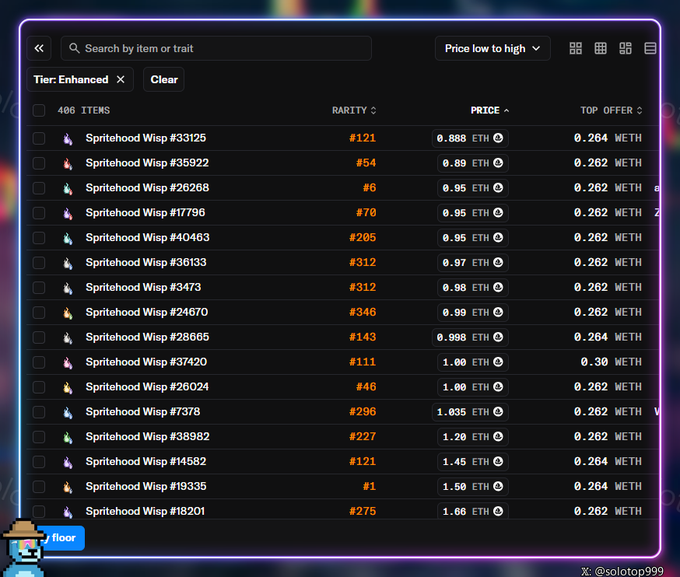
Task: Sort by the RARITY column header
Action: tap(354, 110)
